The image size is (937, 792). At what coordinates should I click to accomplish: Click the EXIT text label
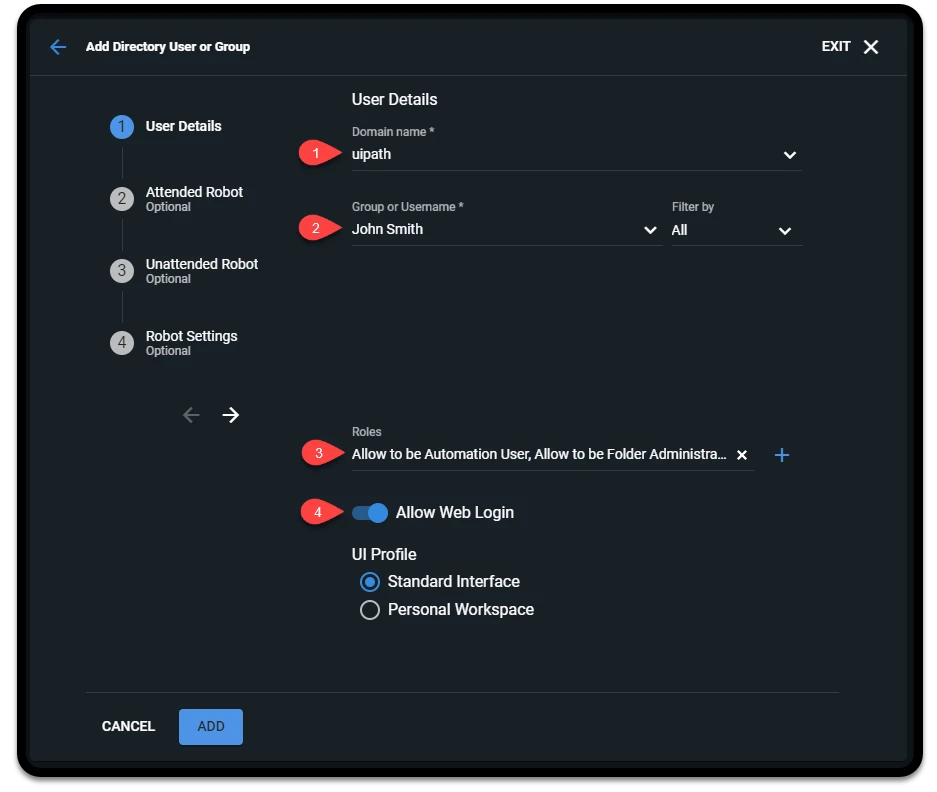(835, 47)
